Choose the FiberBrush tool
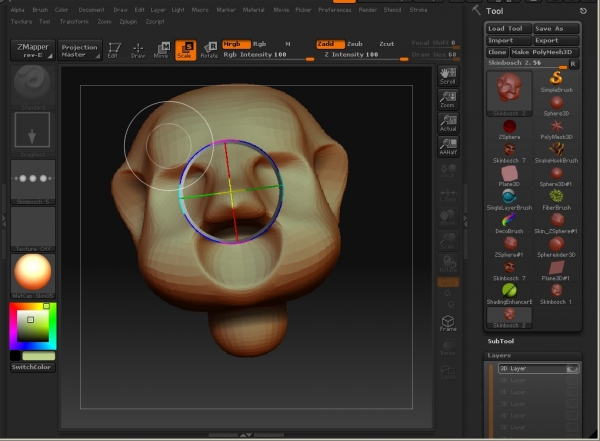The height and width of the screenshot is (441, 600). click(556, 200)
